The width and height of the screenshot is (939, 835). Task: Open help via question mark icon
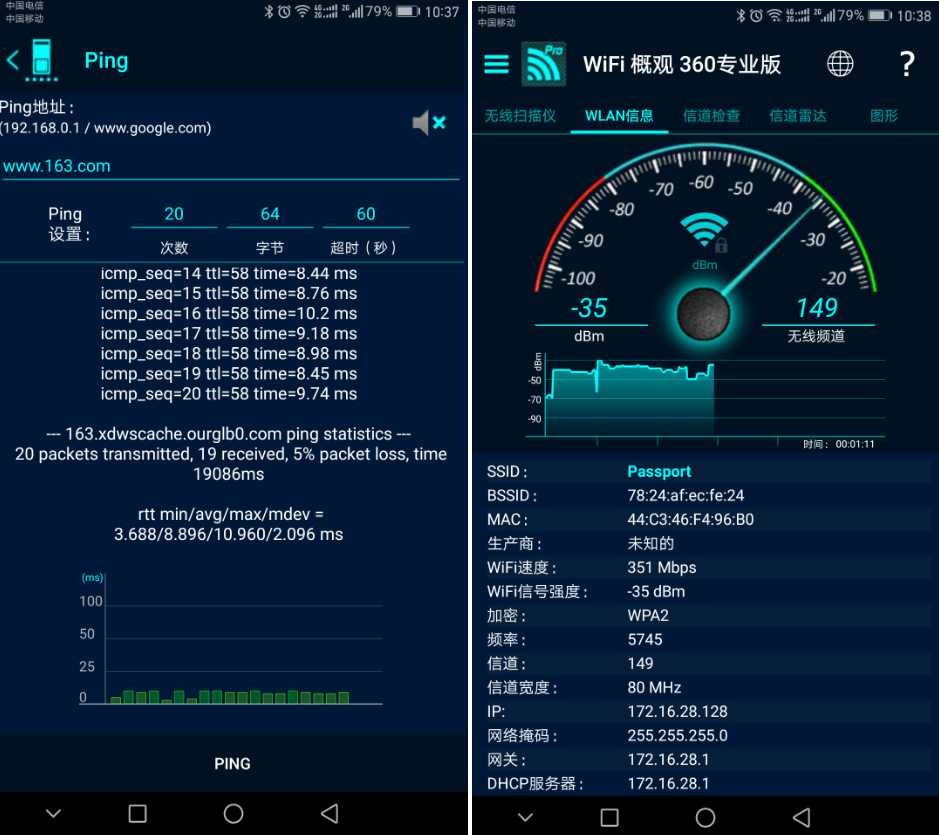coord(907,63)
